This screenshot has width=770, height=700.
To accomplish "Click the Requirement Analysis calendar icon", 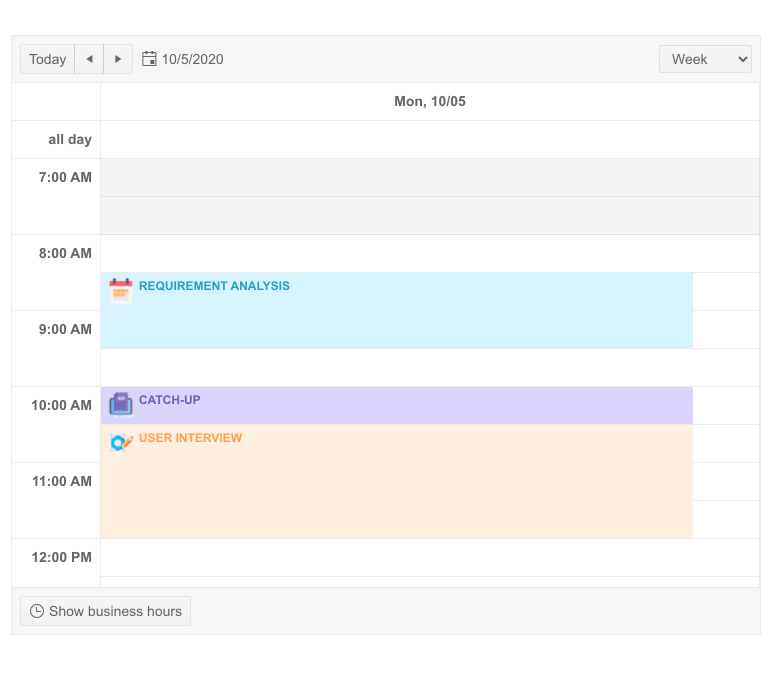I will click(x=121, y=291).
